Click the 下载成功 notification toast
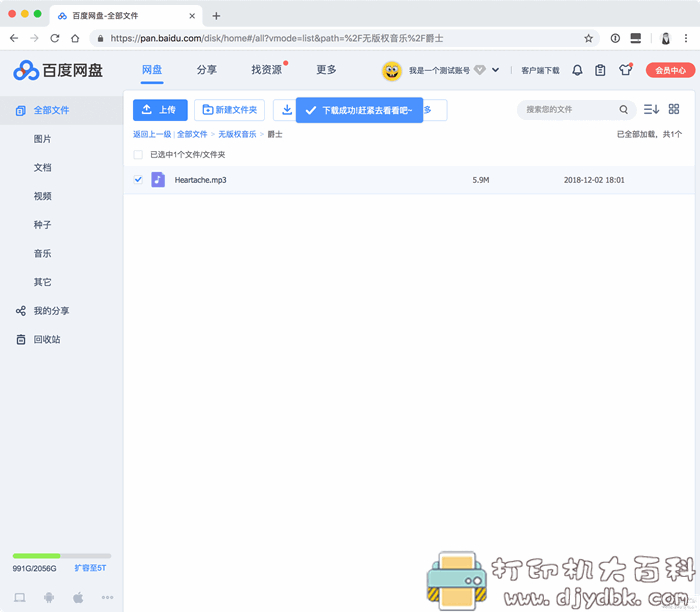The image size is (700, 612). (359, 110)
